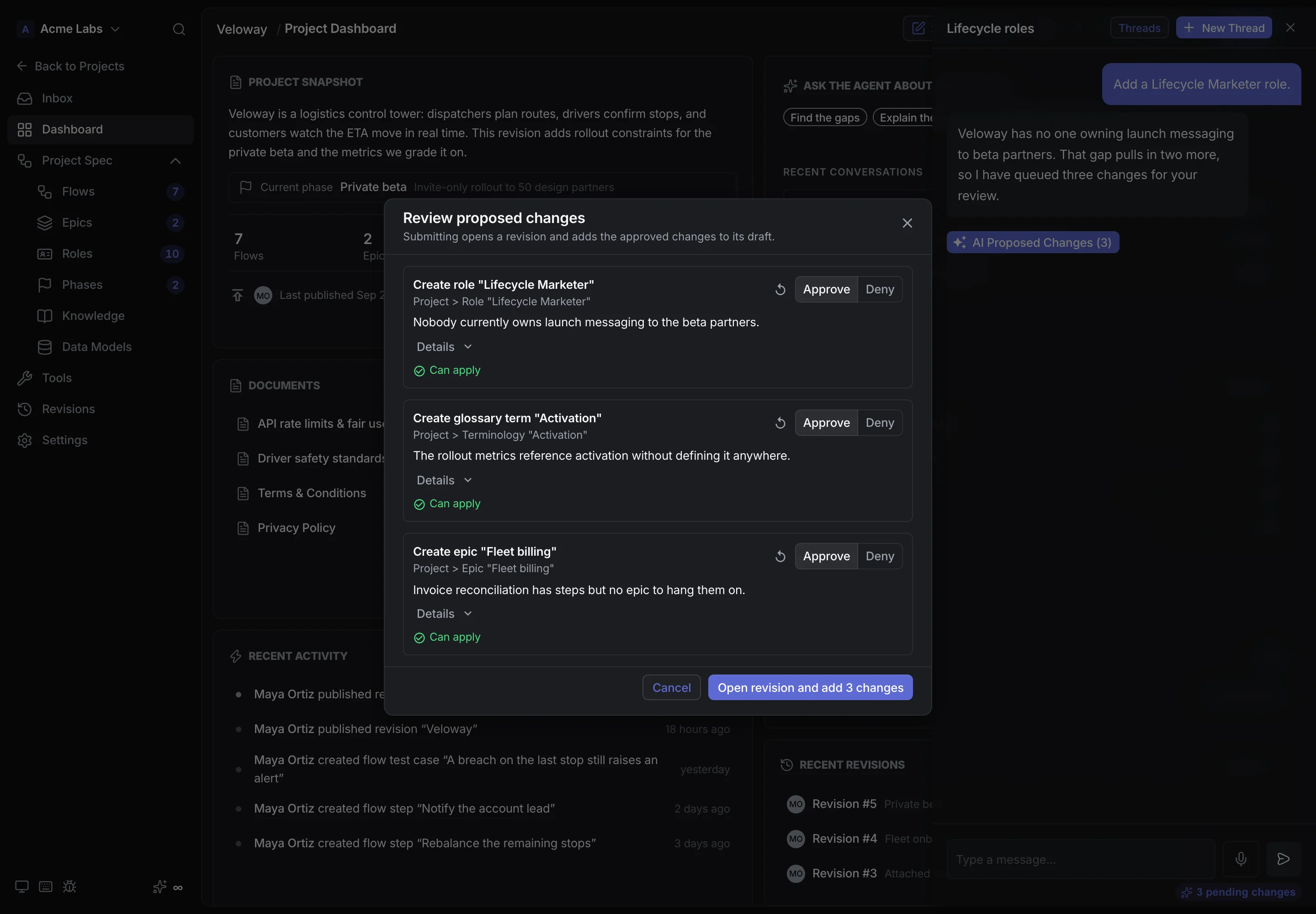Open the Privacy Policy document
Image resolution: width=1316 pixels, height=914 pixels.
click(x=296, y=528)
